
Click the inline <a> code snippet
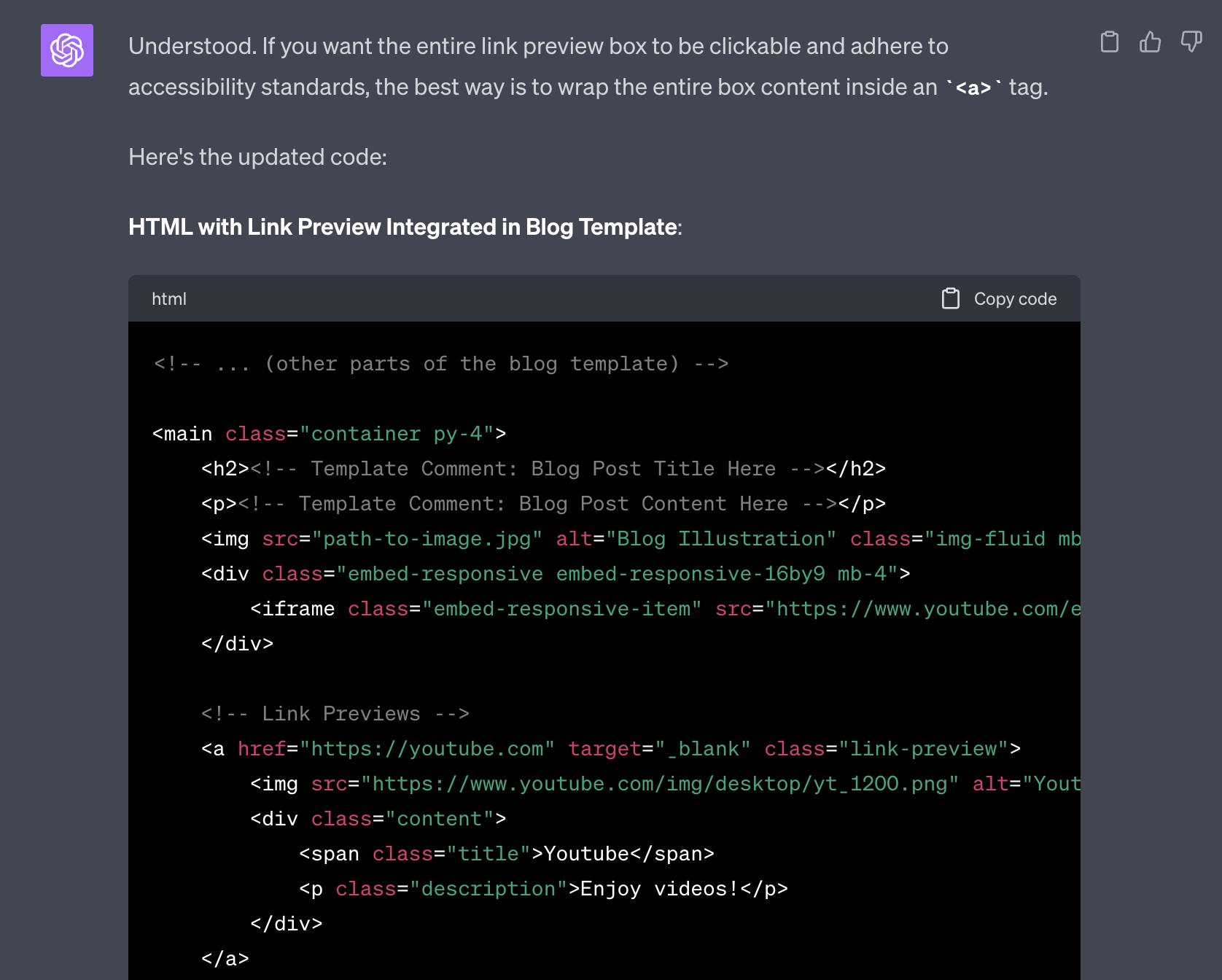pyautogui.click(x=973, y=87)
